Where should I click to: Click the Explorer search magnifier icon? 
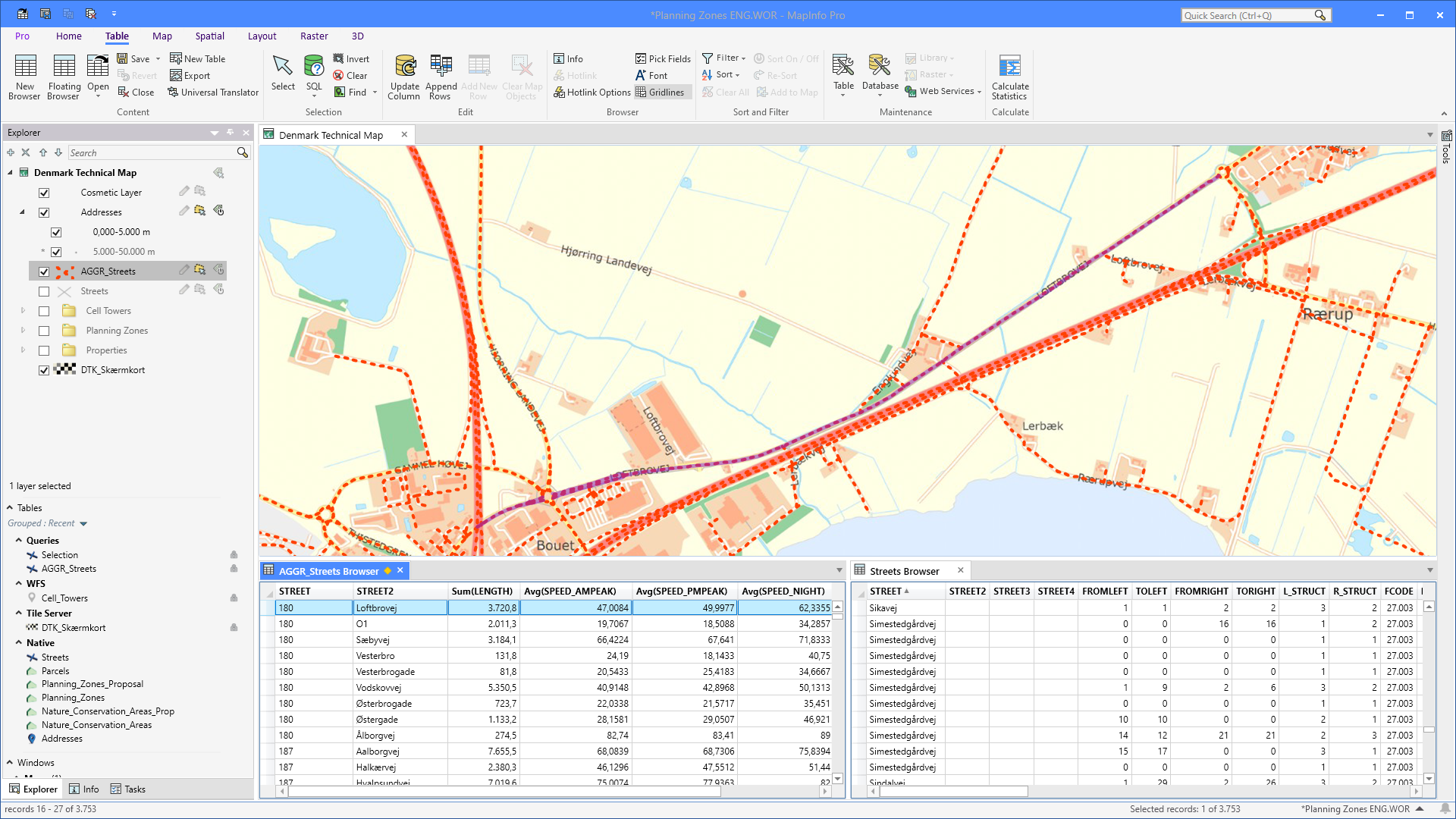click(242, 152)
